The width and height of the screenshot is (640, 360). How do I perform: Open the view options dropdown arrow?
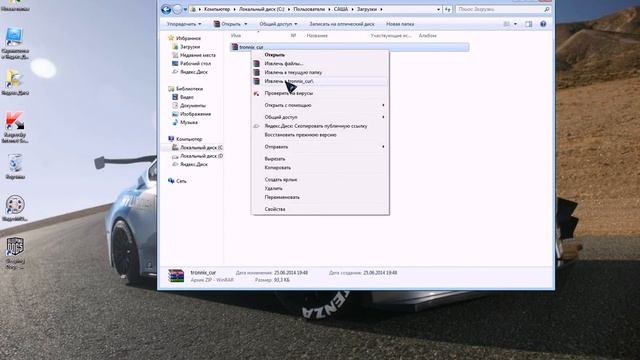click(515, 24)
